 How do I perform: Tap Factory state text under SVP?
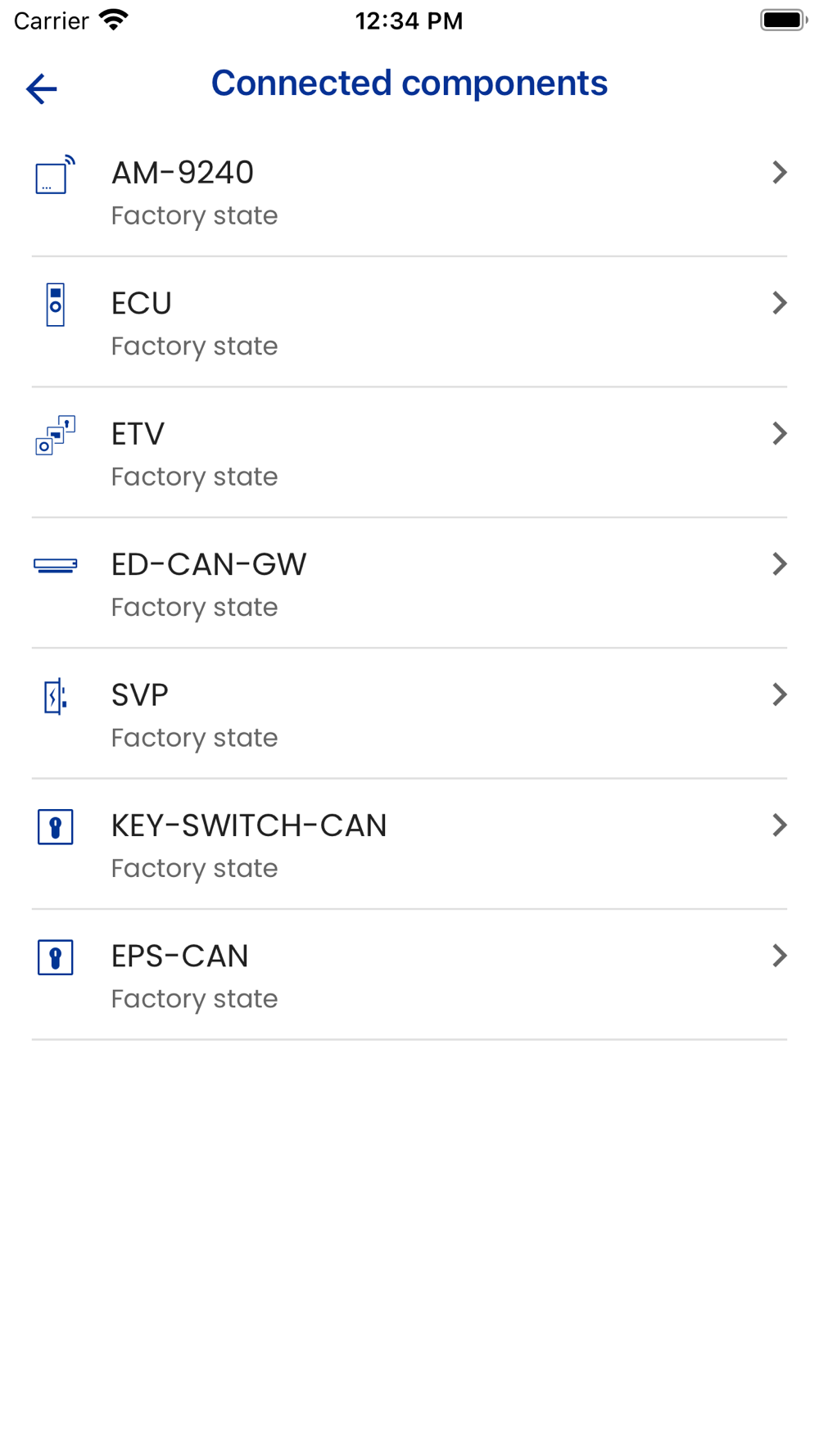click(x=195, y=738)
